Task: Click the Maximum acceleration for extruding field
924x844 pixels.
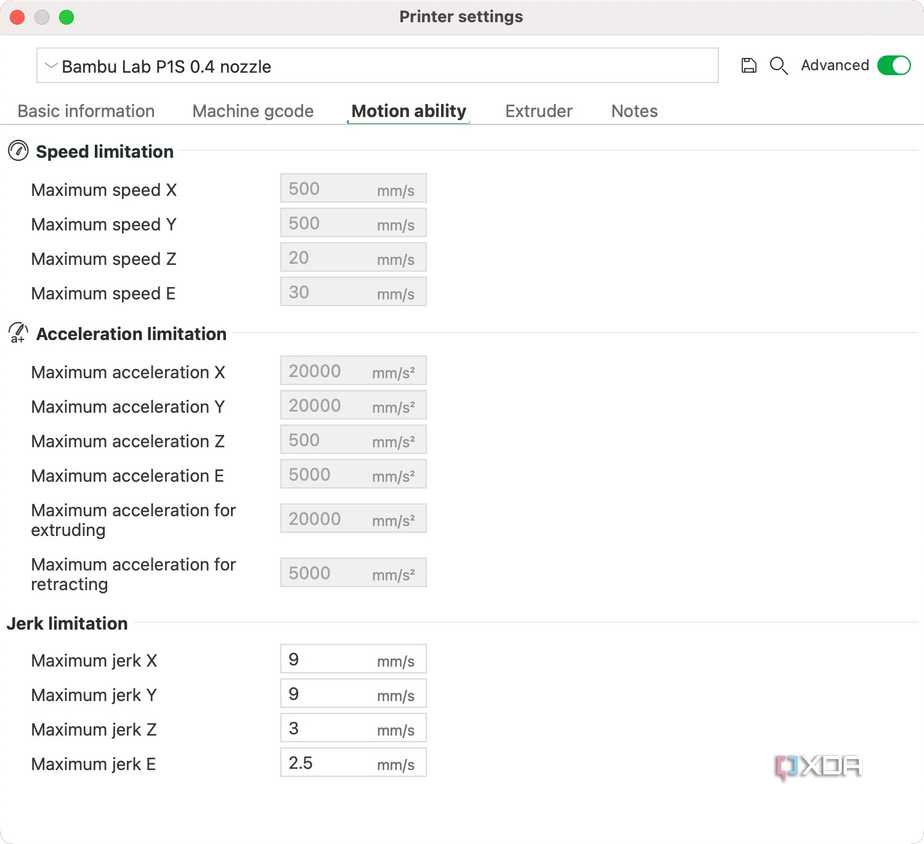Action: [x=353, y=519]
